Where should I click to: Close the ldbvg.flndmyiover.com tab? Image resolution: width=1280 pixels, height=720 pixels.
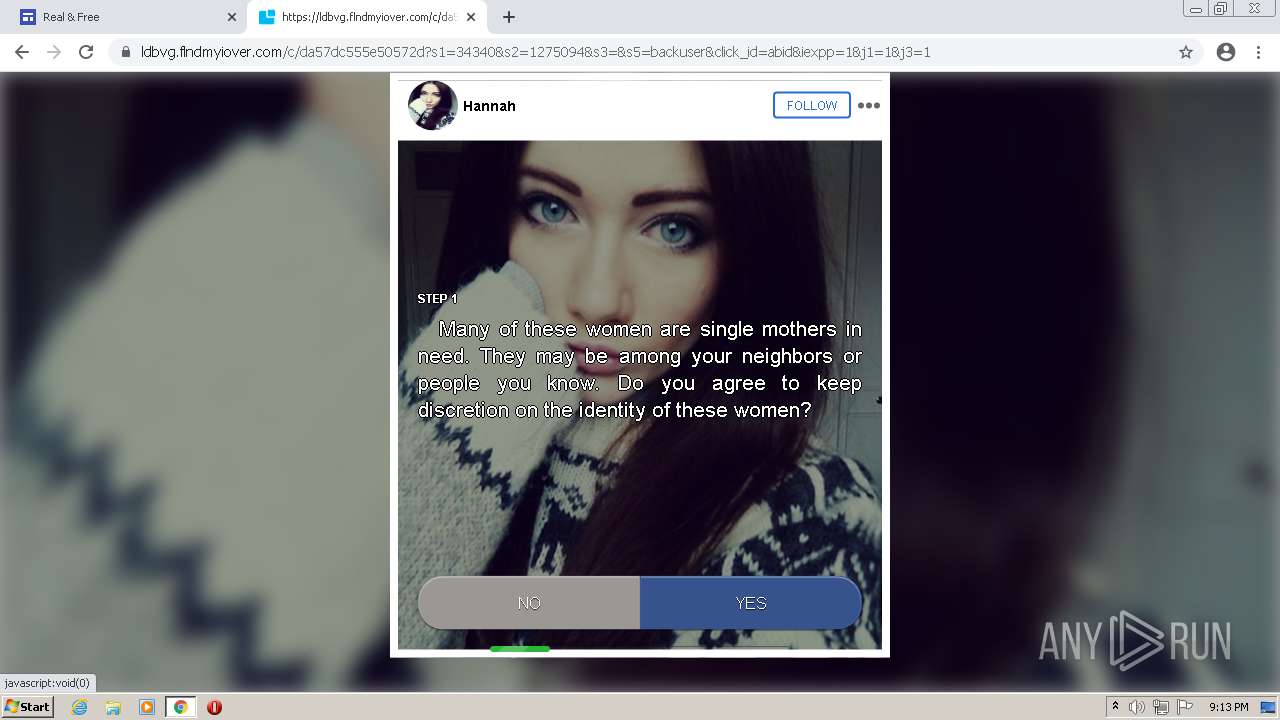(471, 17)
